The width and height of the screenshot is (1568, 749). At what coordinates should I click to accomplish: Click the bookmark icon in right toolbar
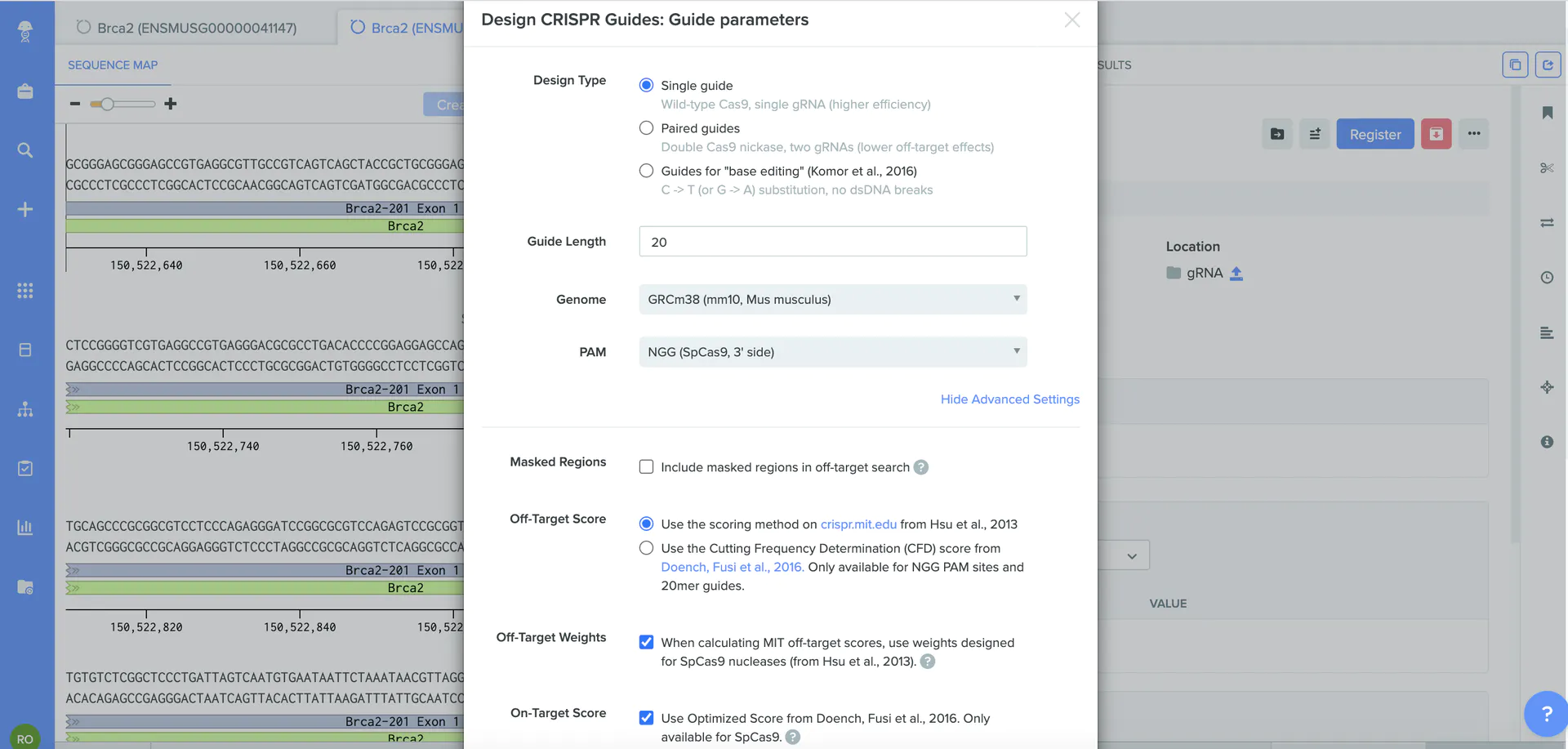click(1547, 113)
